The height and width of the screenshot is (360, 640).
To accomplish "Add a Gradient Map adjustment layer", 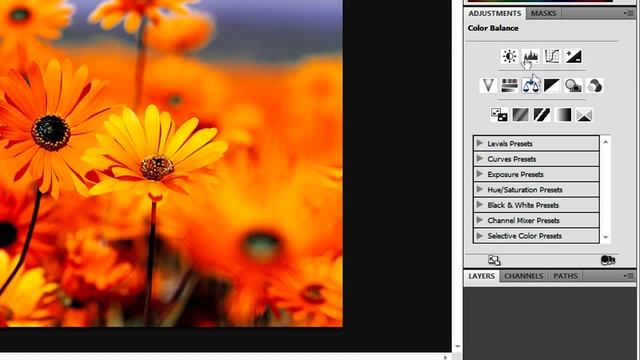I will (x=563, y=115).
